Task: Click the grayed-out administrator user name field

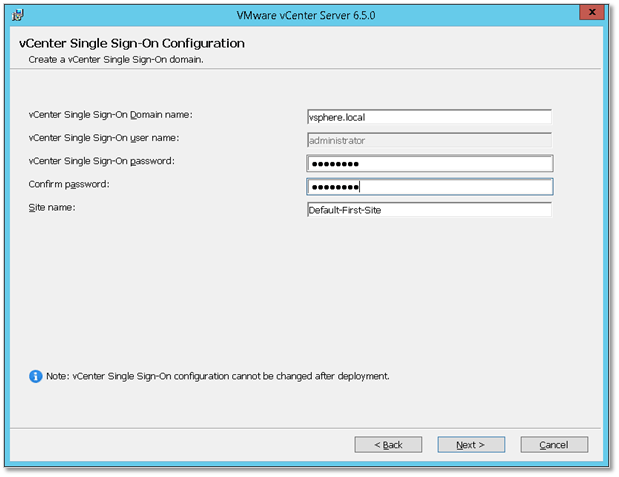Action: pos(429,140)
